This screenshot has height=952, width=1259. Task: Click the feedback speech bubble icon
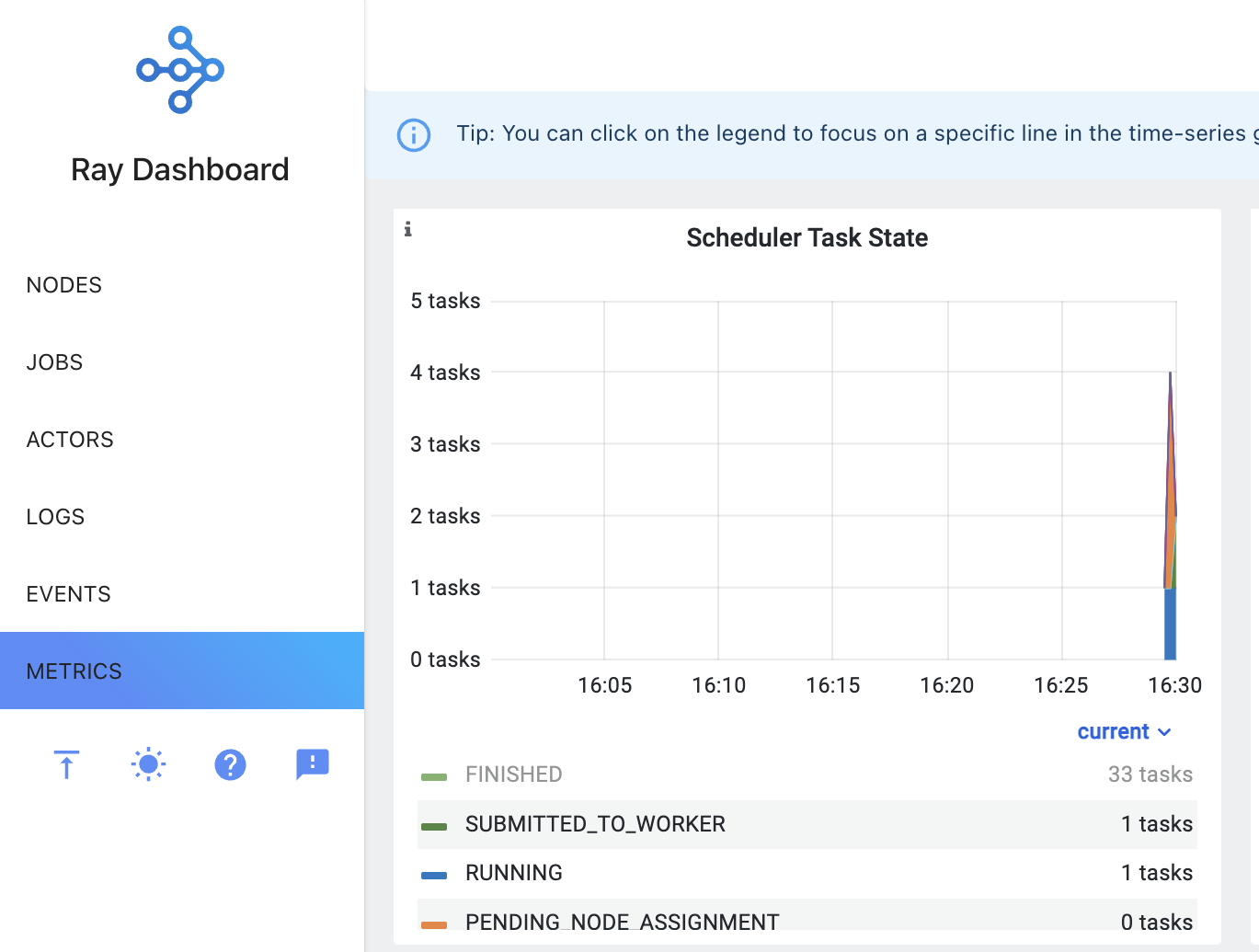[312, 764]
